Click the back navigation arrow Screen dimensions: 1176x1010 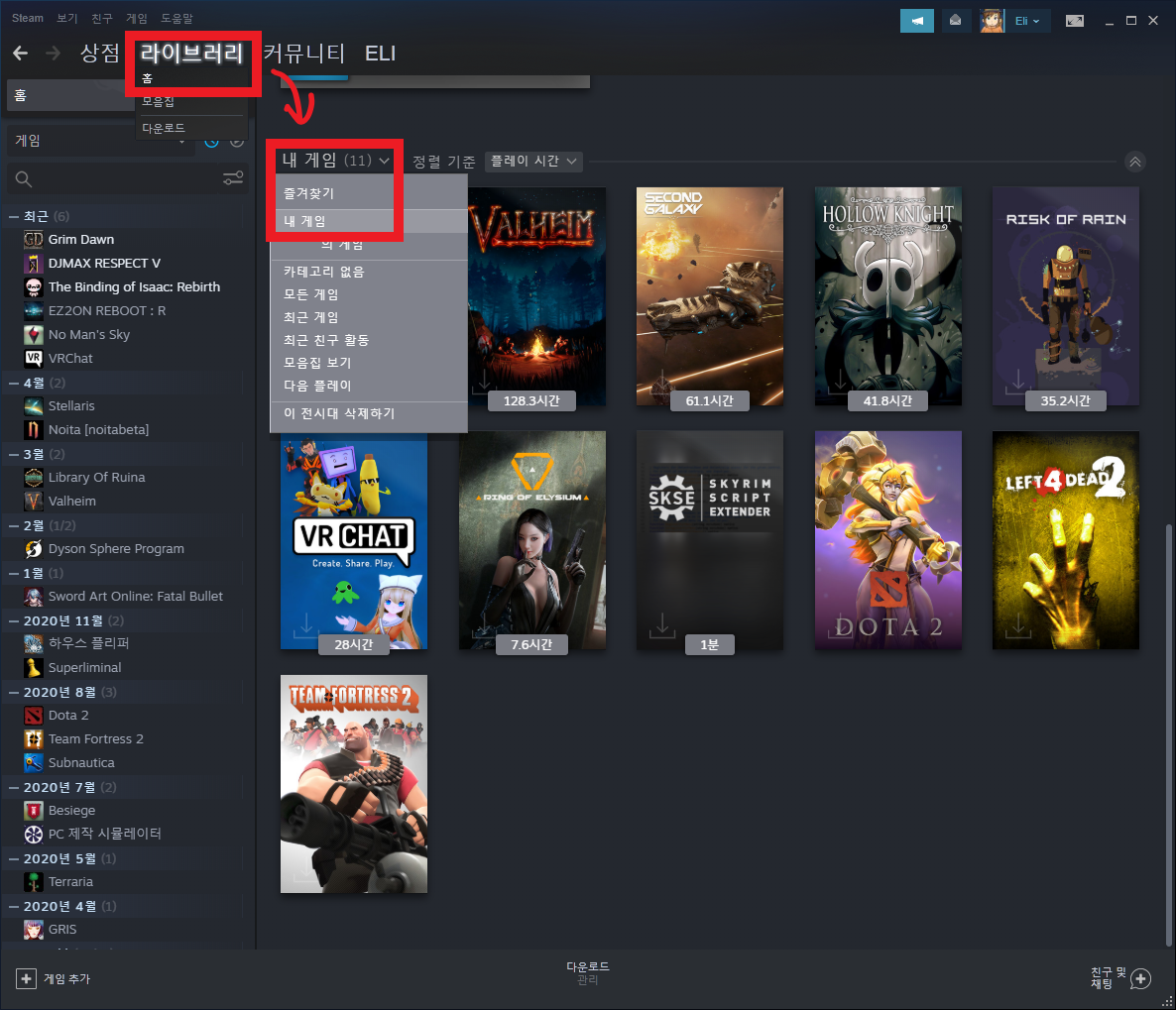20,53
